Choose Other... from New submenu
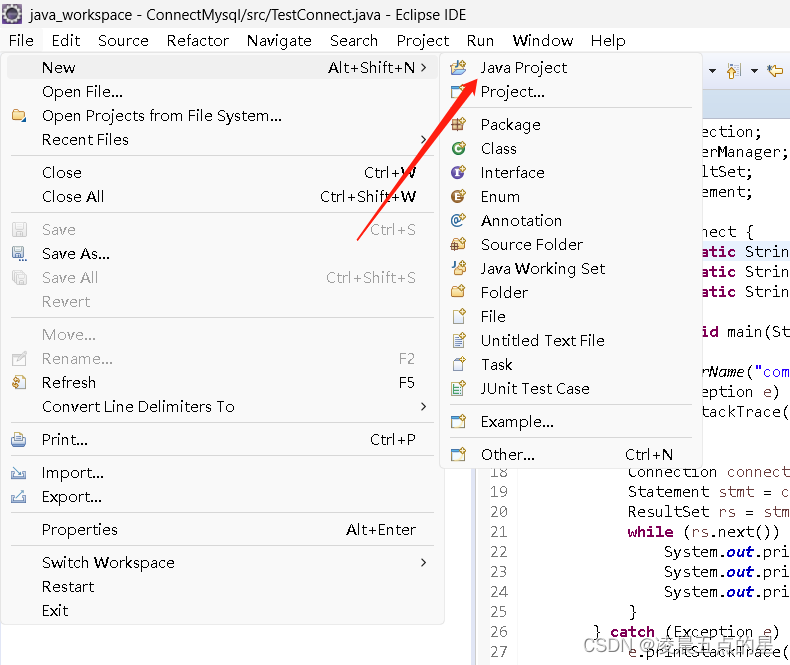Viewport: 790px width, 665px height. 571,454
